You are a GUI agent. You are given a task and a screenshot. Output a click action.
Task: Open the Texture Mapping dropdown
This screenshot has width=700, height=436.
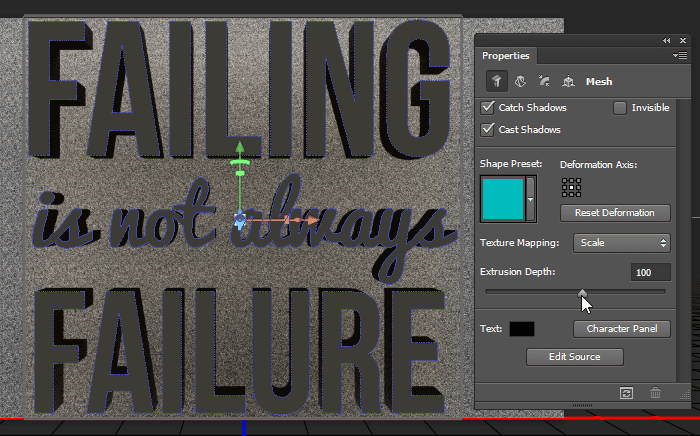[x=621, y=242]
